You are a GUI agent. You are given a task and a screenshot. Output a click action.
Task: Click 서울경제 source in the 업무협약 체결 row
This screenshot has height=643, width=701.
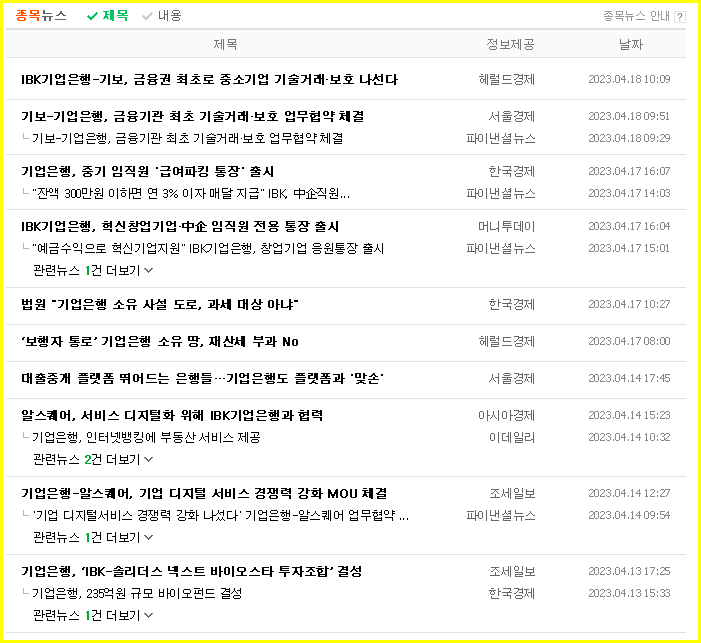click(x=511, y=116)
